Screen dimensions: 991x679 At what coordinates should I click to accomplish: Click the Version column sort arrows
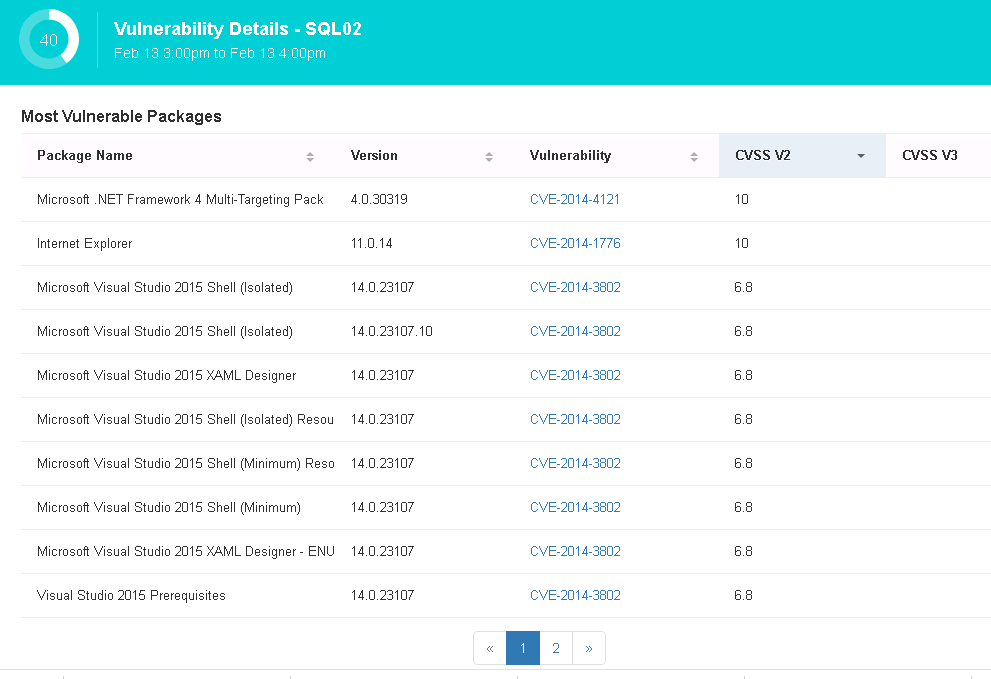pos(489,156)
